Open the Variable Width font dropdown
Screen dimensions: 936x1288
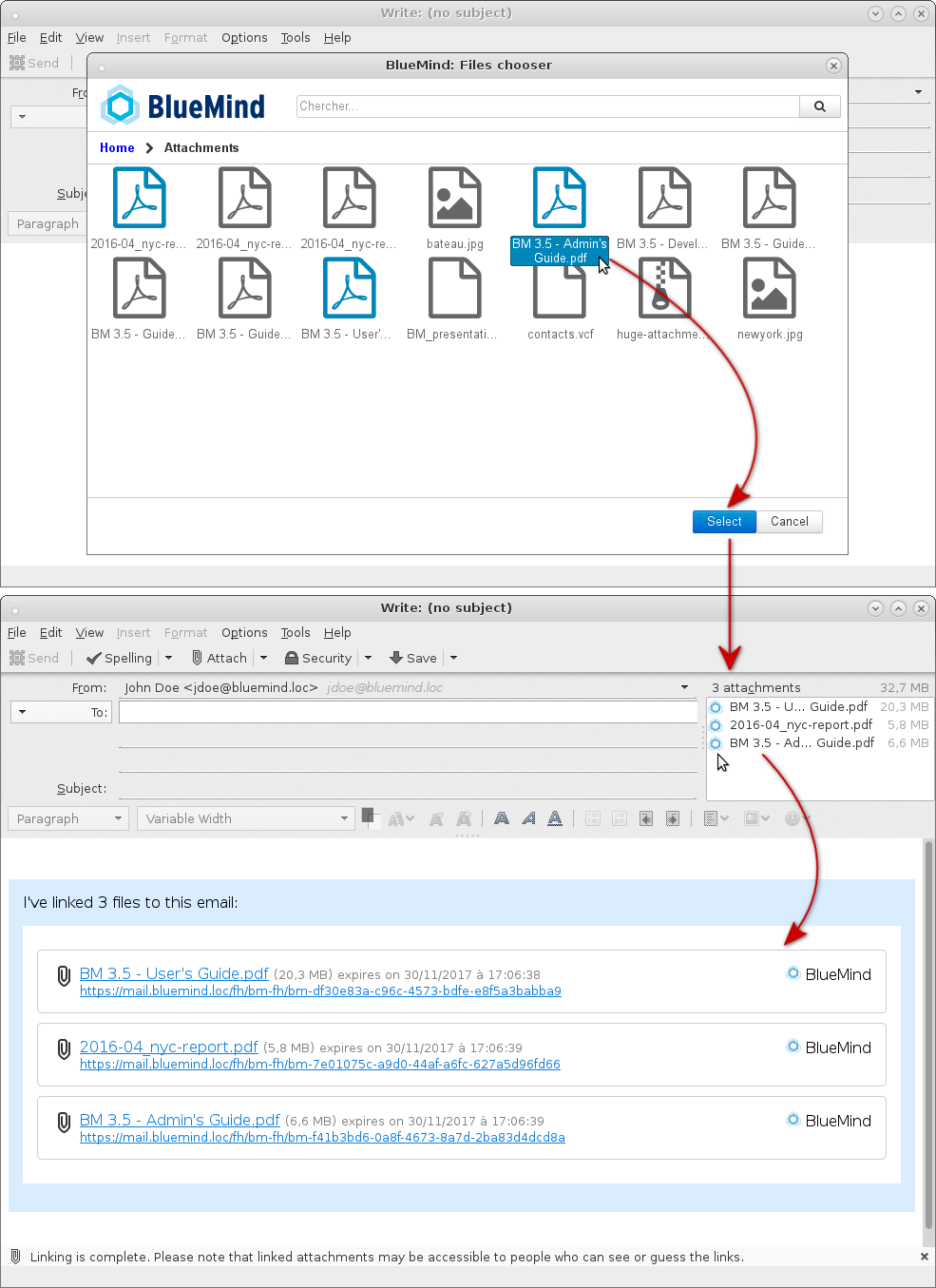[x=246, y=818]
